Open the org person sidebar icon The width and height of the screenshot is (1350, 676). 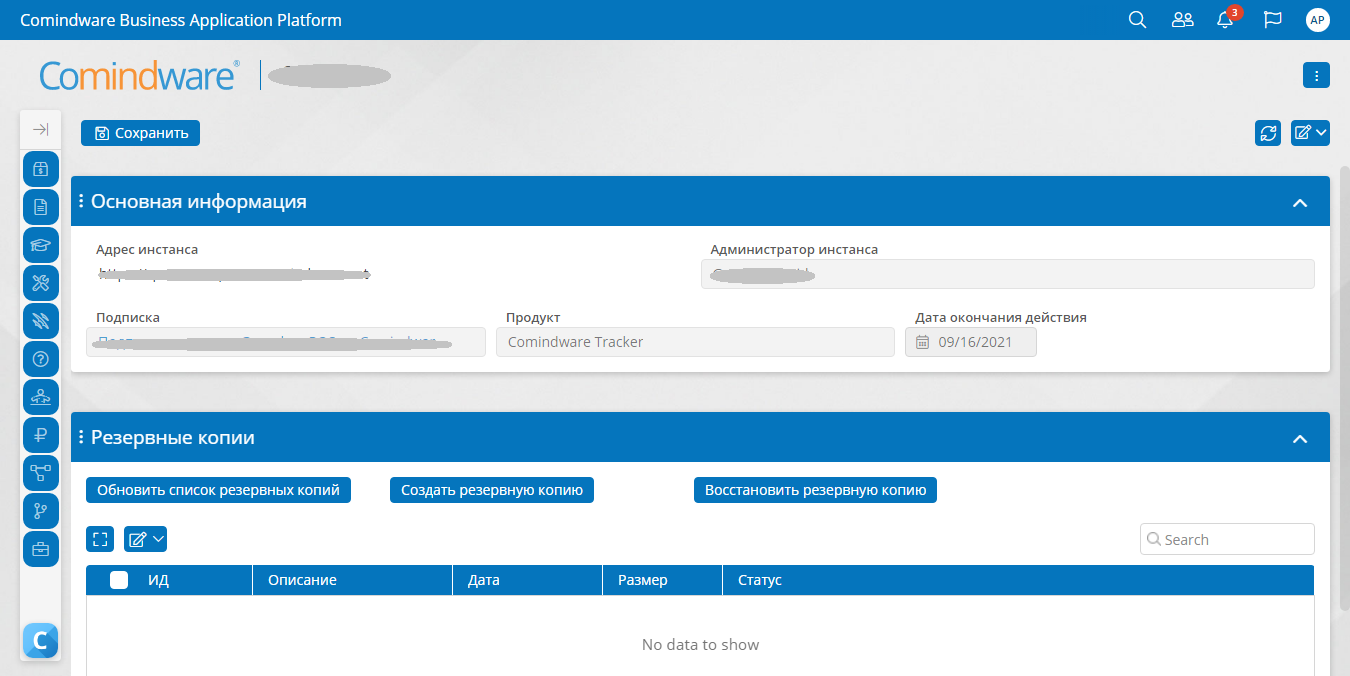[41, 397]
